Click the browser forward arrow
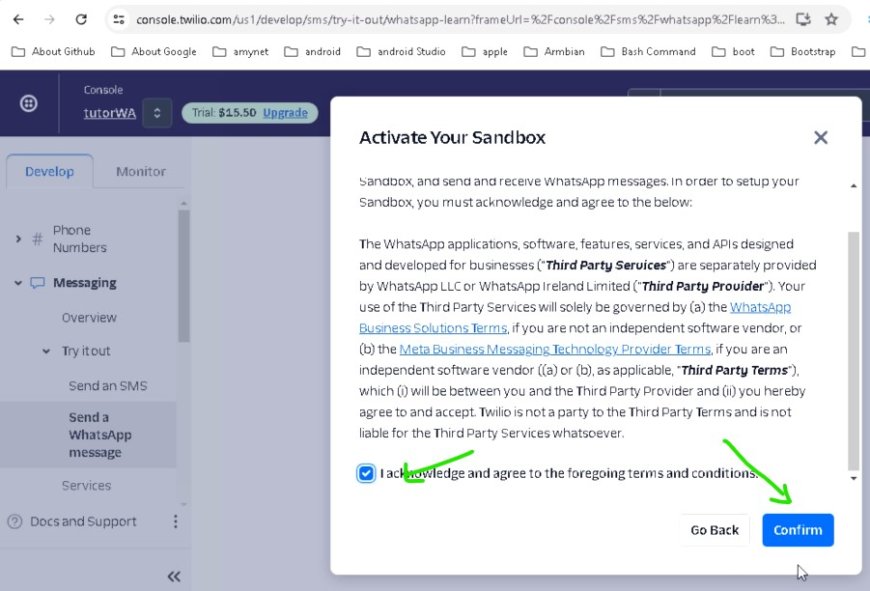Viewport: 870px width, 591px height. tap(49, 19)
